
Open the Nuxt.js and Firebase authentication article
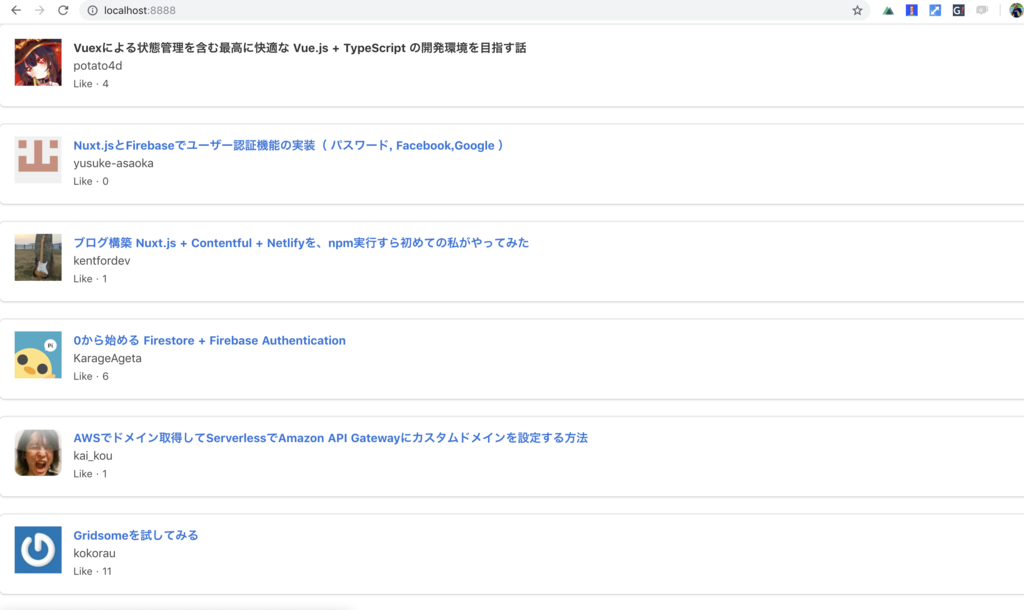pos(289,145)
